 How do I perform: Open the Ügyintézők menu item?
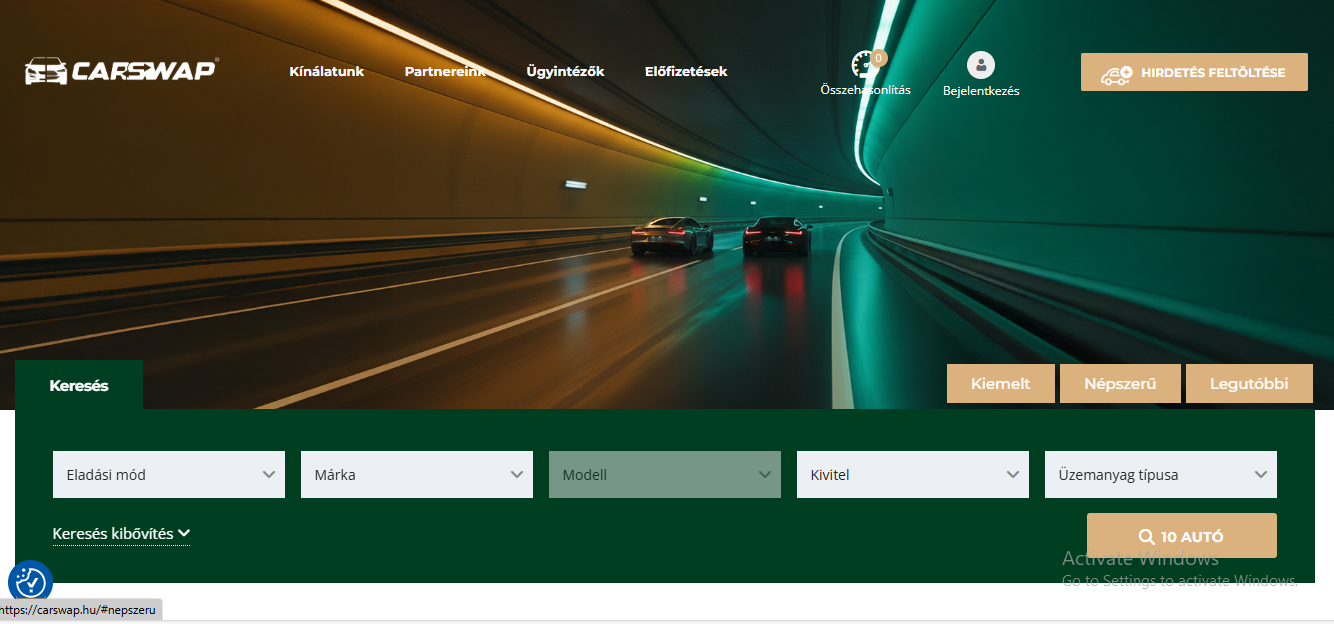(565, 72)
